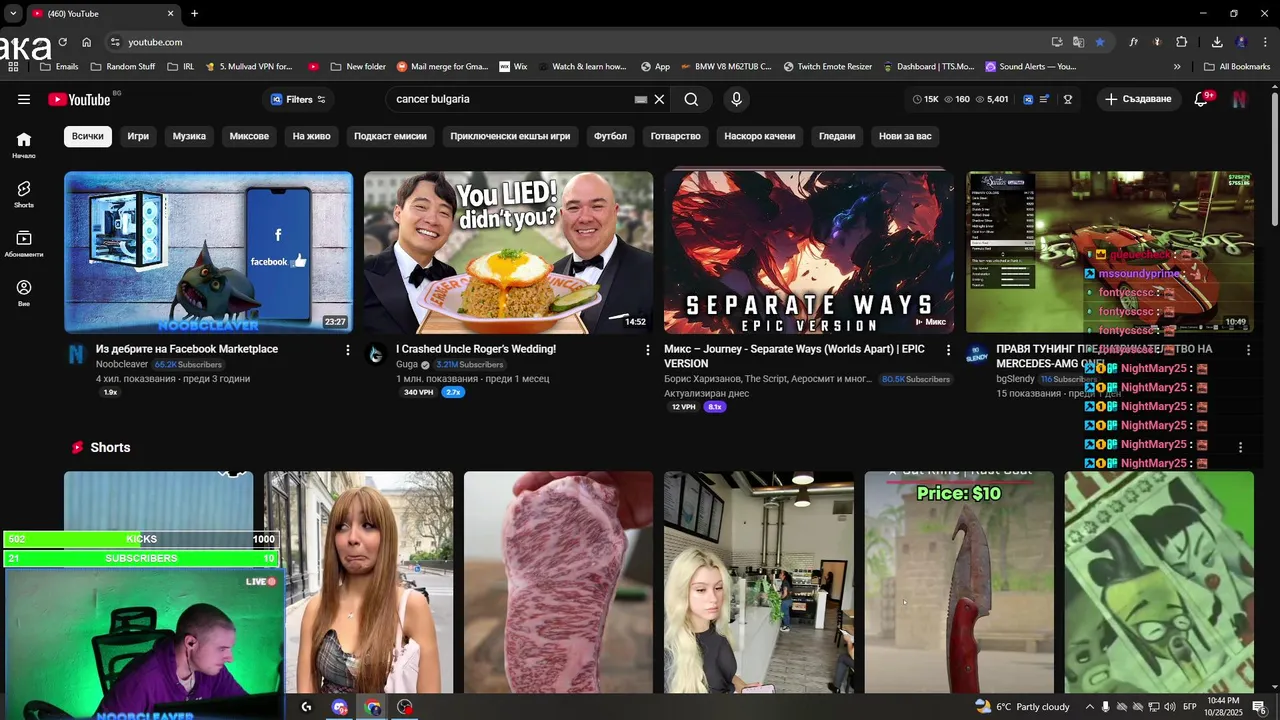
Task: Open the Guga channel name link
Action: pyautogui.click(x=407, y=364)
